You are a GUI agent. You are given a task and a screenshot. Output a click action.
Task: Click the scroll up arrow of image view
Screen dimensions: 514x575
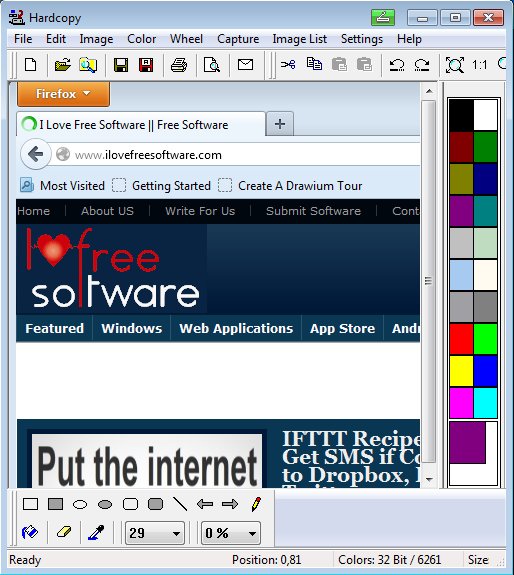[429, 91]
